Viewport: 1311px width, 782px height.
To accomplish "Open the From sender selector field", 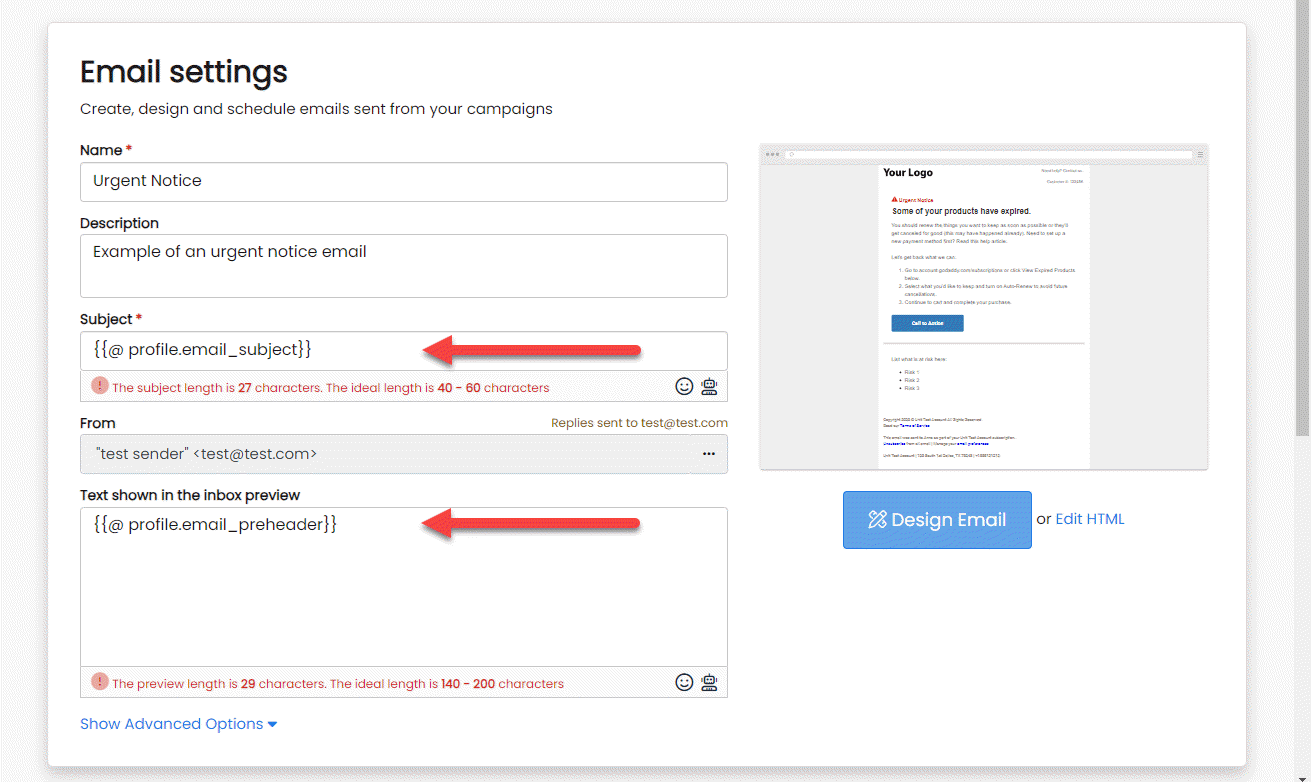I will pyautogui.click(x=390, y=454).
